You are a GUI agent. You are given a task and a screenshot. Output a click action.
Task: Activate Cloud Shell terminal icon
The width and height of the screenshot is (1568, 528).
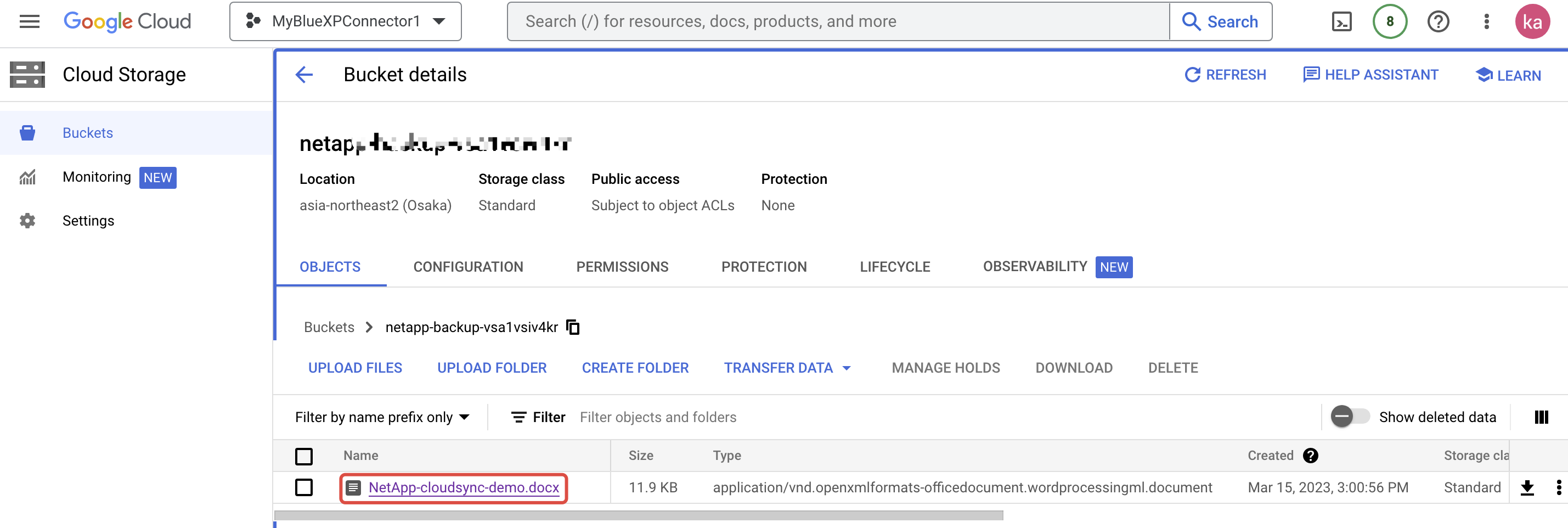(x=1341, y=21)
